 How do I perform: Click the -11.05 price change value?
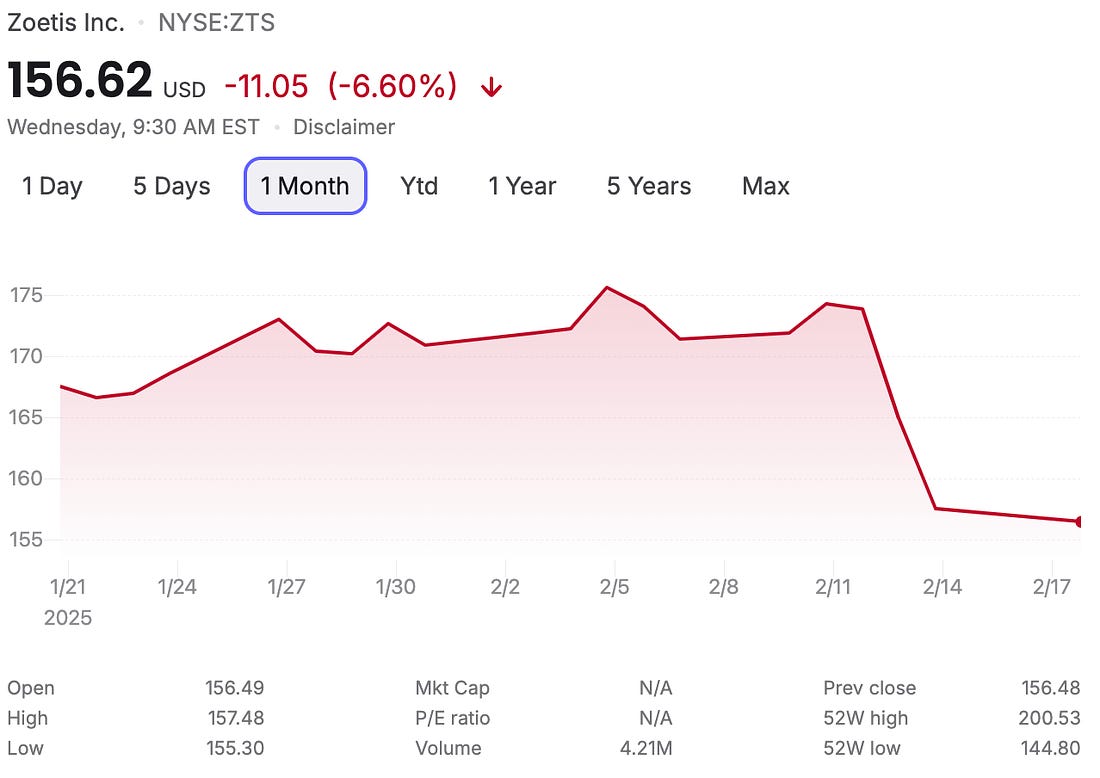click(266, 87)
